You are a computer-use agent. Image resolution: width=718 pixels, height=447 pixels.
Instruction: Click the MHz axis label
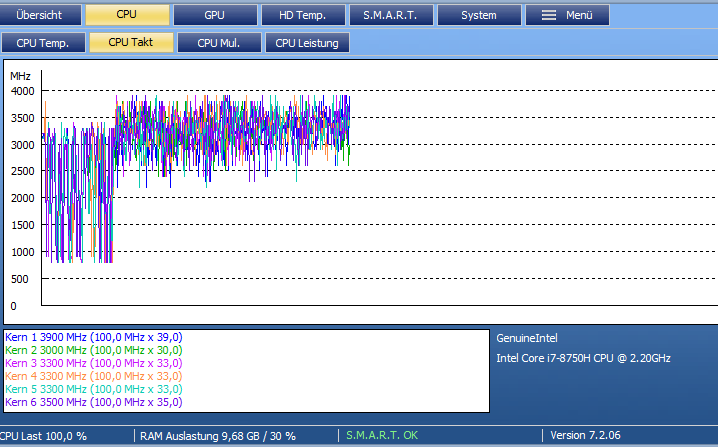(x=20, y=76)
